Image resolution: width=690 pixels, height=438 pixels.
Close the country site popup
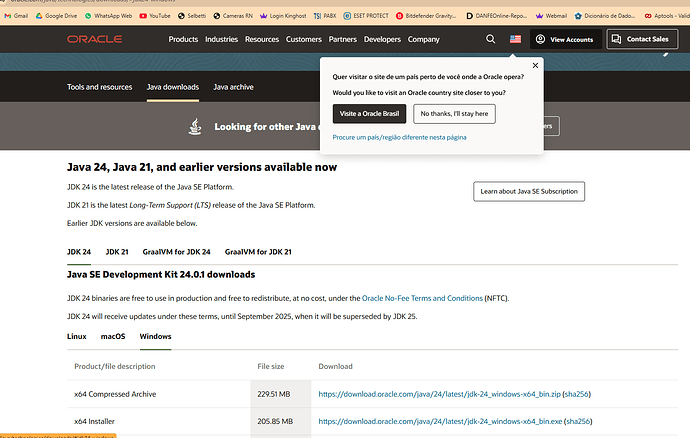point(535,66)
